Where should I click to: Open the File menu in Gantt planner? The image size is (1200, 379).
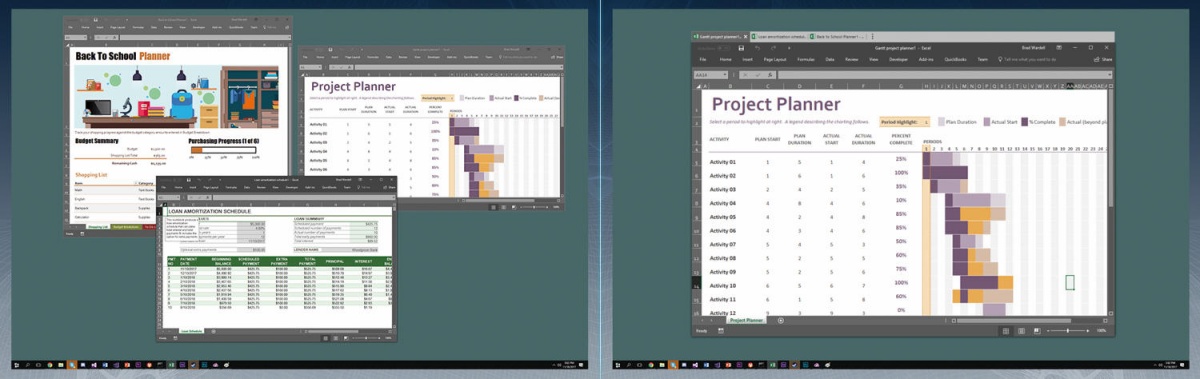702,59
